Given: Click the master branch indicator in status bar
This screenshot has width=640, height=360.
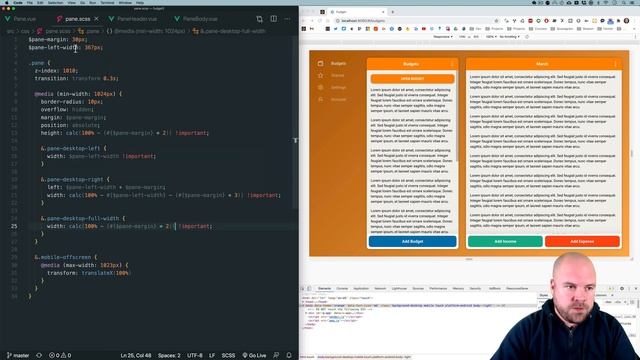Looking at the screenshot, I should (x=18, y=356).
